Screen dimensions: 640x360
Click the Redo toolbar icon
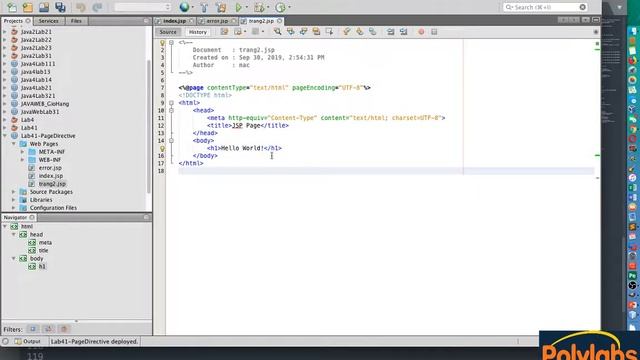(x=97, y=7)
